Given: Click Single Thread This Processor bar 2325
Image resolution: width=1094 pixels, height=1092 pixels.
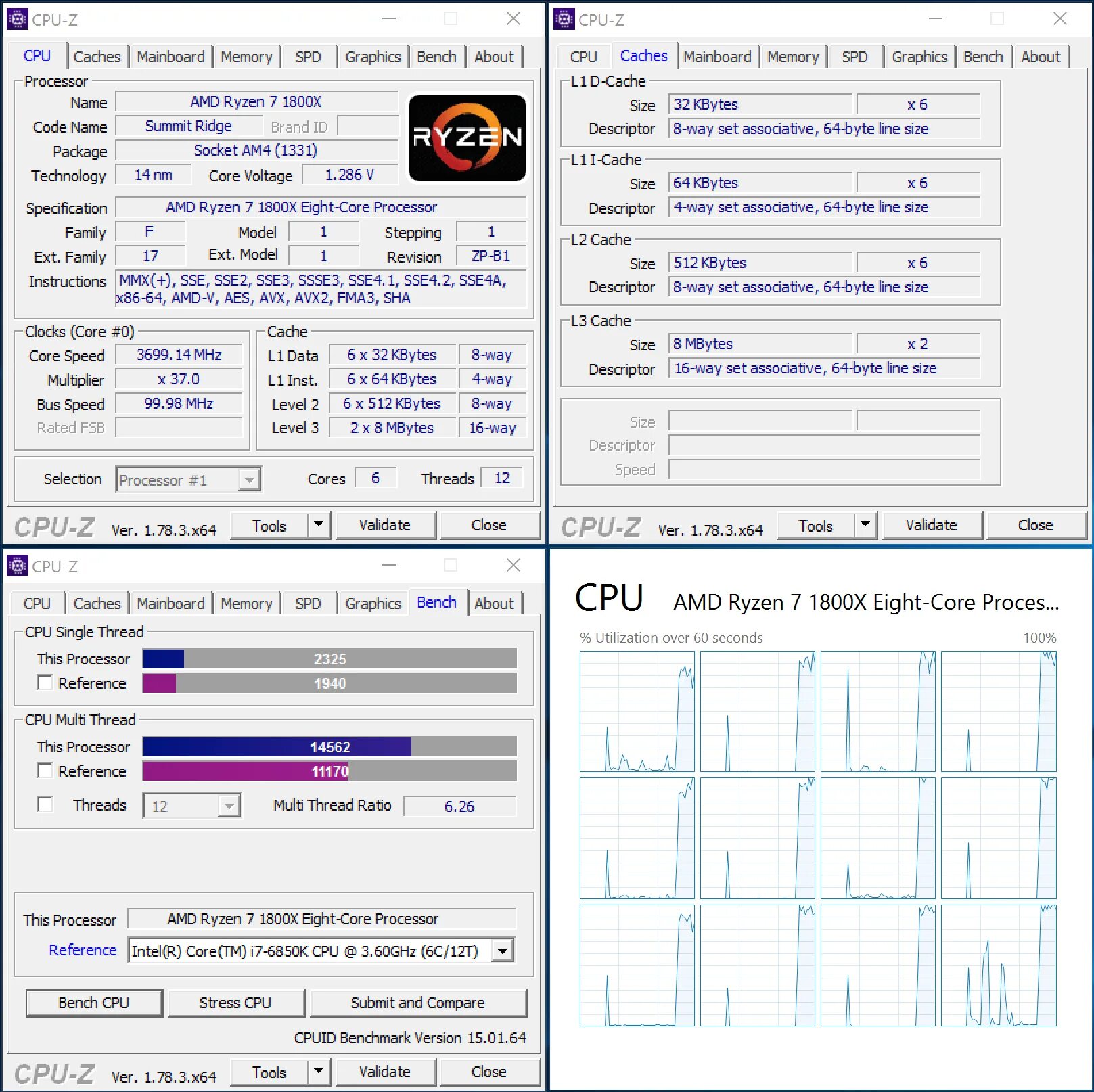Looking at the screenshot, I should click(x=330, y=658).
